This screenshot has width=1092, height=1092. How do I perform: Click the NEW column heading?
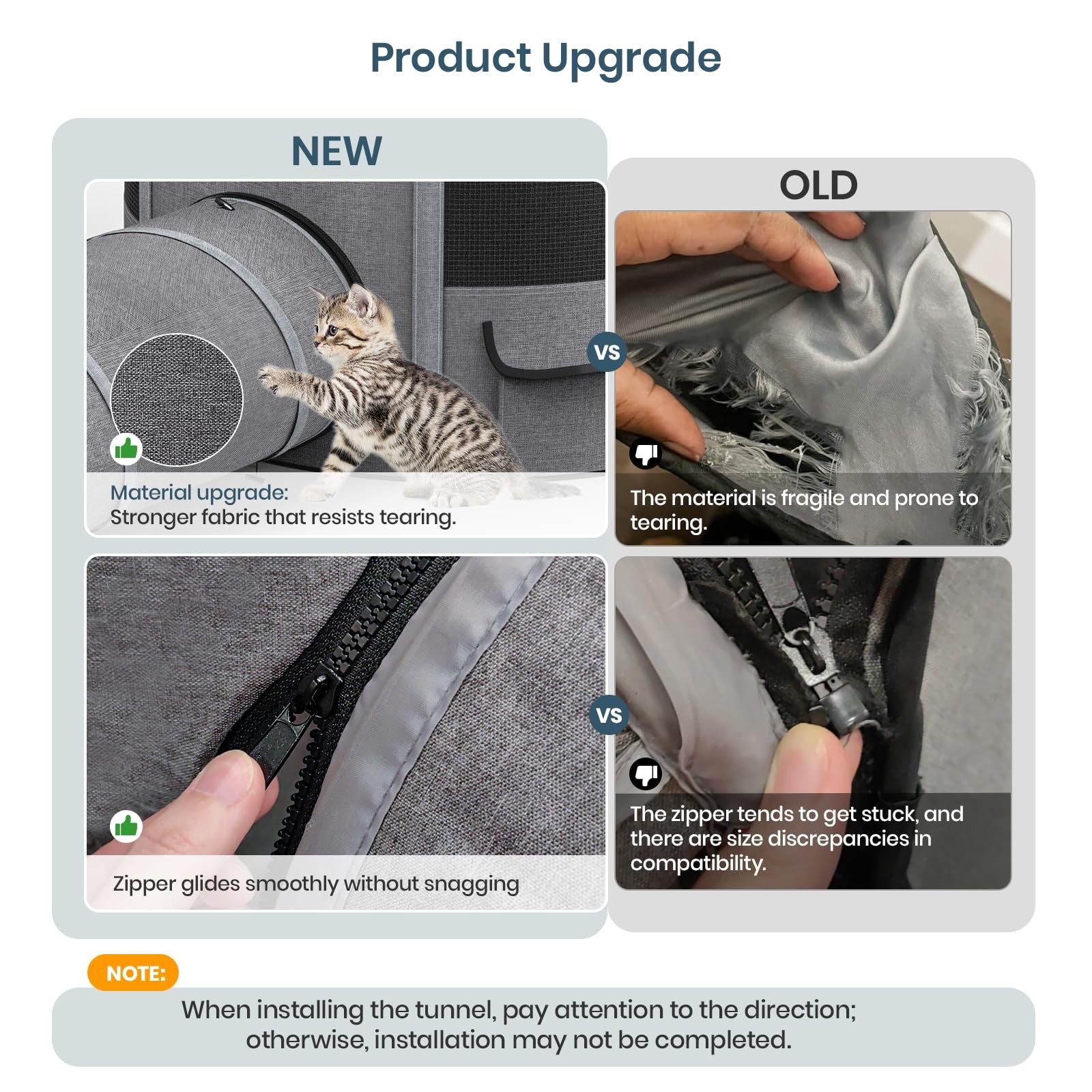(336, 151)
